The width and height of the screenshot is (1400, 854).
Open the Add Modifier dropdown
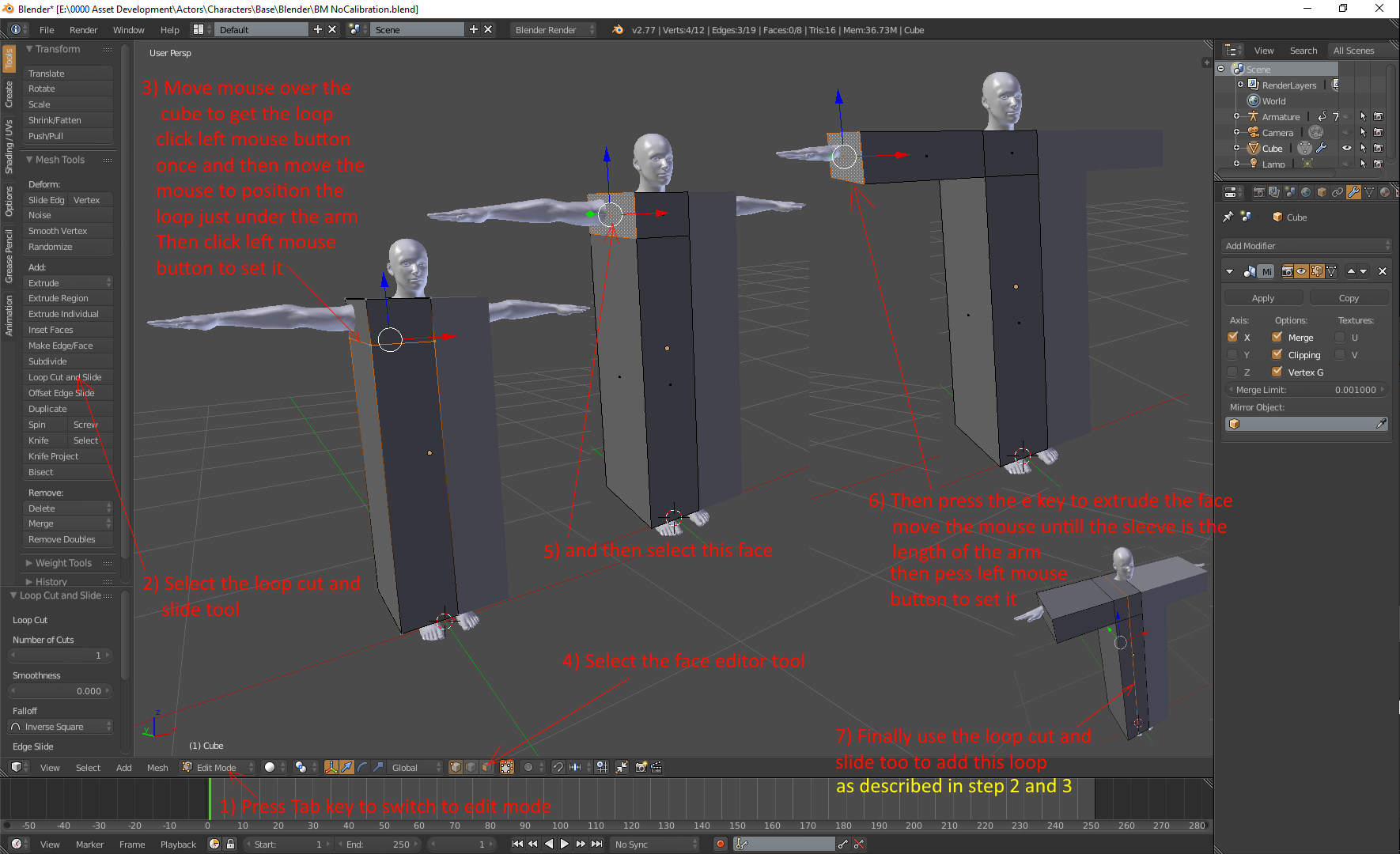click(x=1307, y=246)
